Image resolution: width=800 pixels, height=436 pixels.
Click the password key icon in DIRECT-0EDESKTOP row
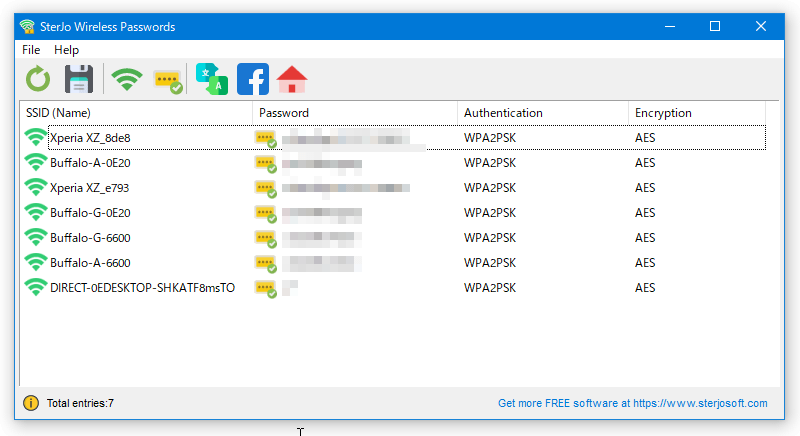pyautogui.click(x=266, y=289)
